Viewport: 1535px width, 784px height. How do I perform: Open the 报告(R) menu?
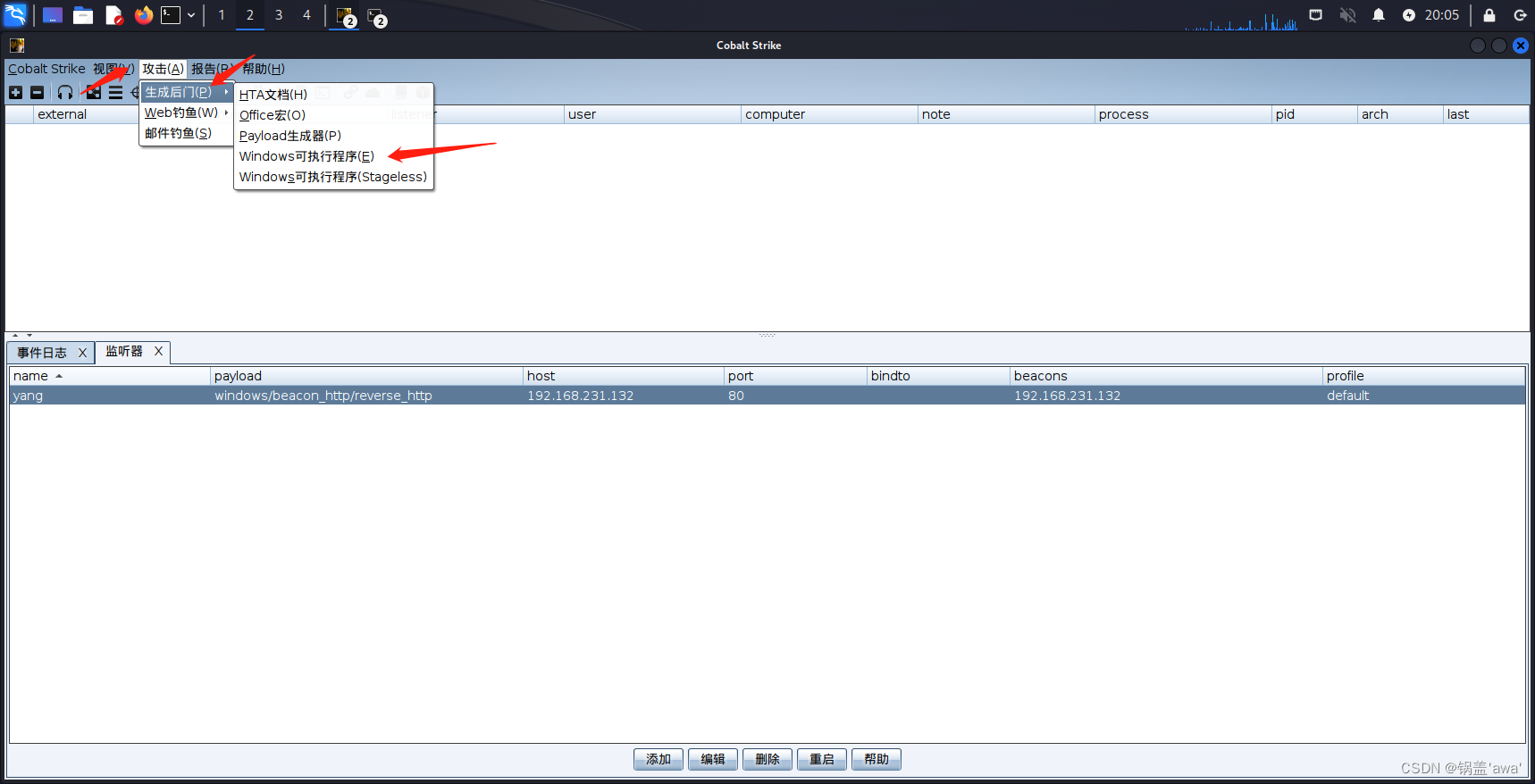213,69
